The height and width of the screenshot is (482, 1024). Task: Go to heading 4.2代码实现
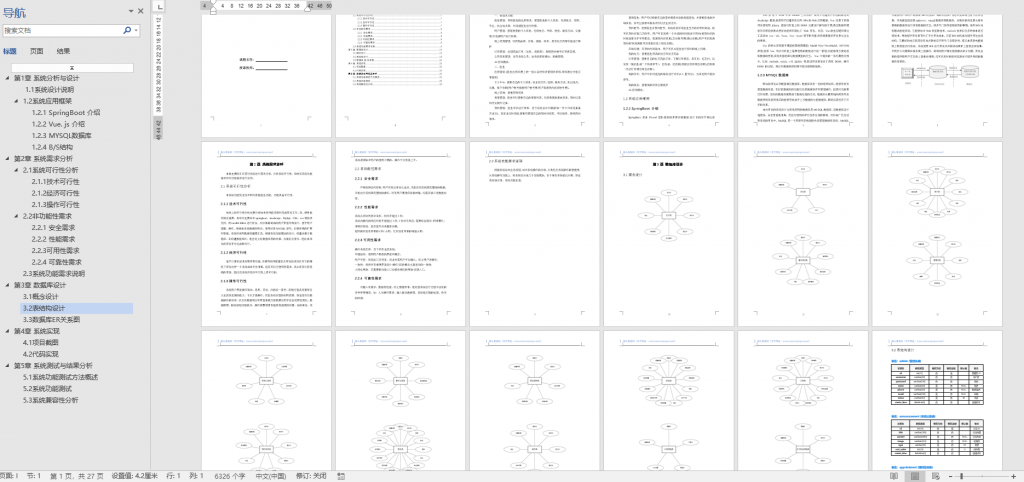(x=40, y=354)
